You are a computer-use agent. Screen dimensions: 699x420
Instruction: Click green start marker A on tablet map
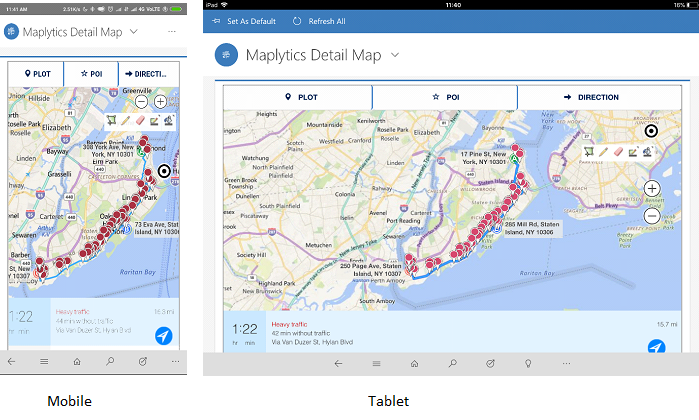coord(514,159)
